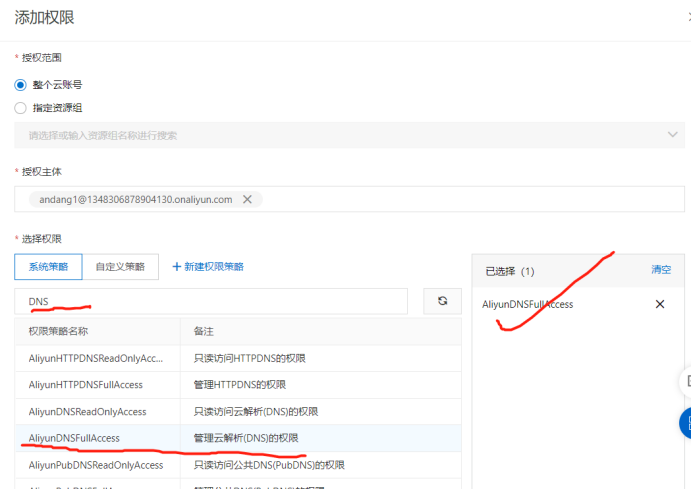
Task: Click the blue floating button at right edge
Action: point(686,423)
